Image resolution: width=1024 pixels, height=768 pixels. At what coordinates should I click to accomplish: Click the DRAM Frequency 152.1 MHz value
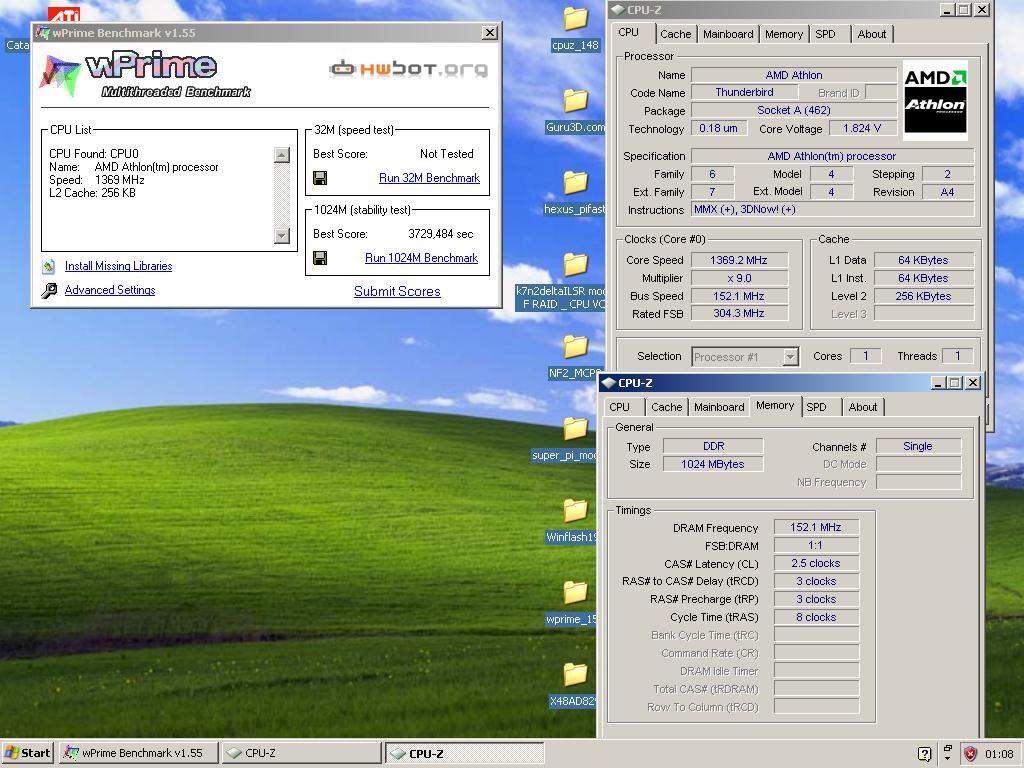click(816, 527)
